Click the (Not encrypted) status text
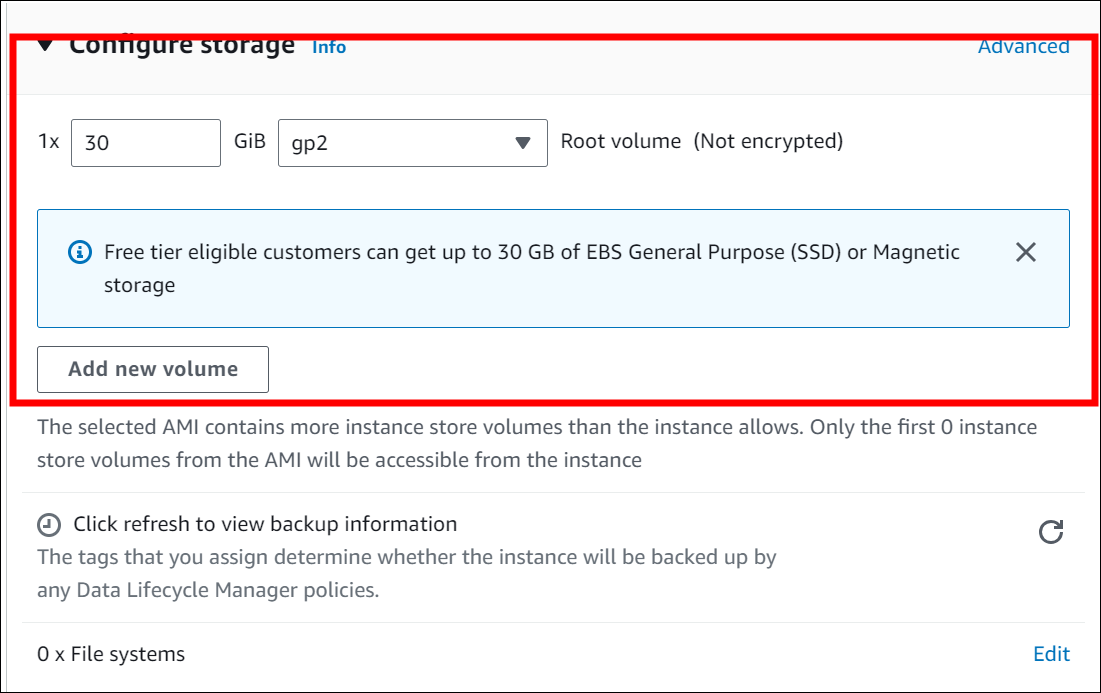This screenshot has height=693, width=1101. (768, 142)
